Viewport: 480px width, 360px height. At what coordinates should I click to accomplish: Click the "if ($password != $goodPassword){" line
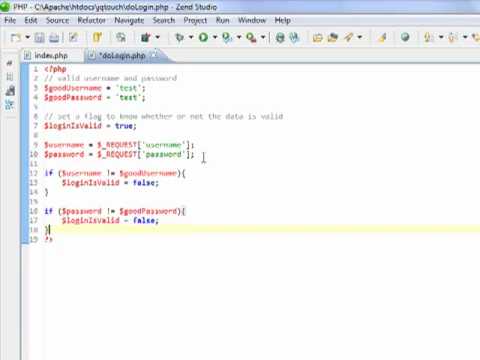pos(115,211)
